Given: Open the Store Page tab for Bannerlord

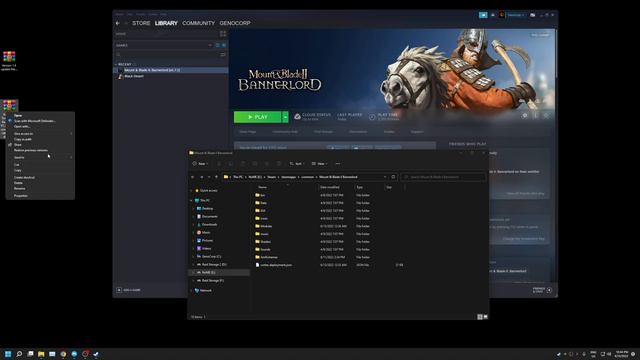Looking at the screenshot, I should [248, 132].
